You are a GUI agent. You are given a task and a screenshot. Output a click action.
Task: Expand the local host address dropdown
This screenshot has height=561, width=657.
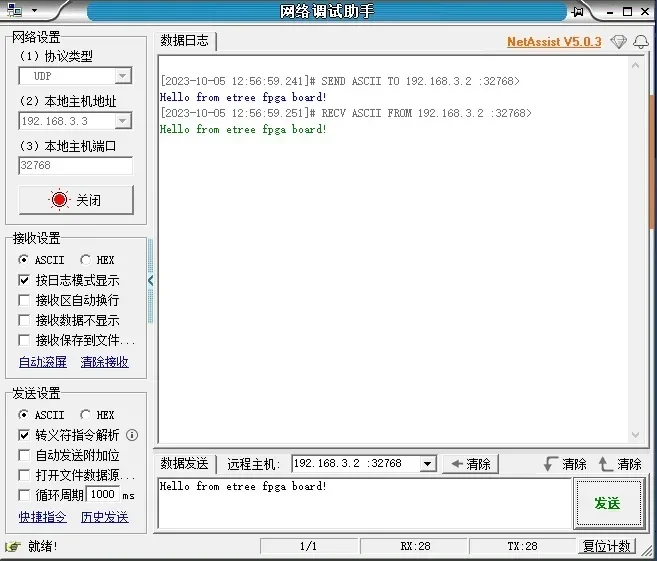(122, 121)
